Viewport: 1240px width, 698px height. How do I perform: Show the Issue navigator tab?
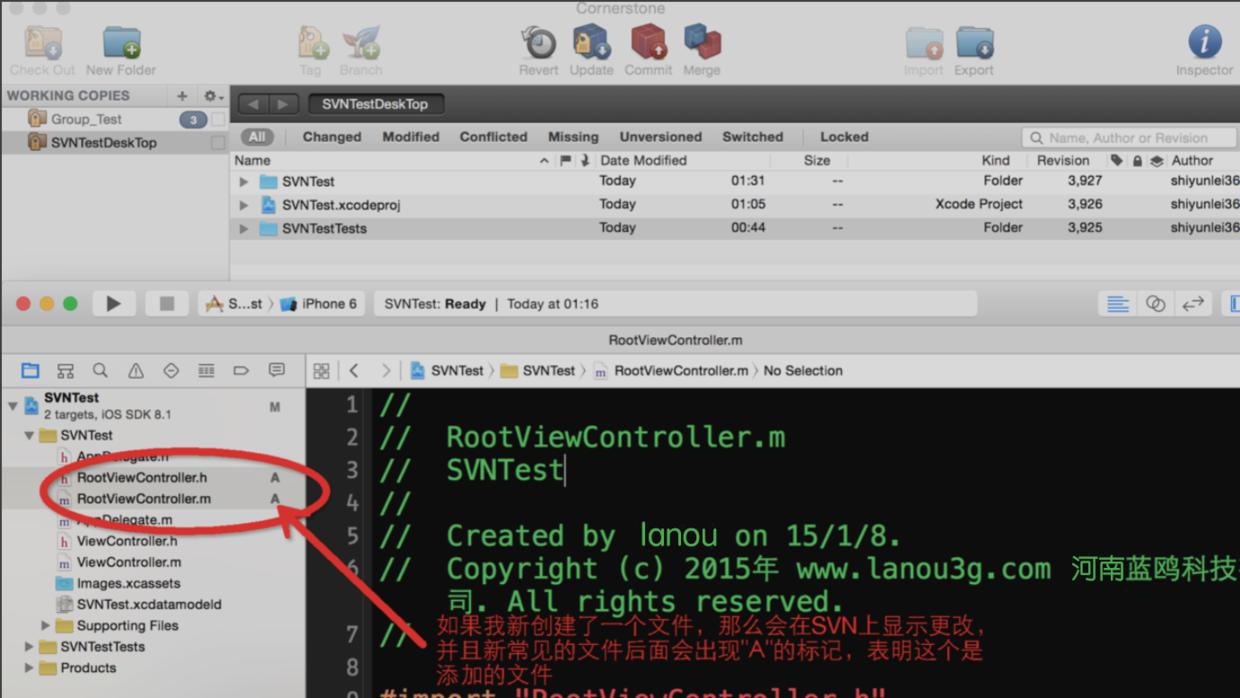(136, 371)
